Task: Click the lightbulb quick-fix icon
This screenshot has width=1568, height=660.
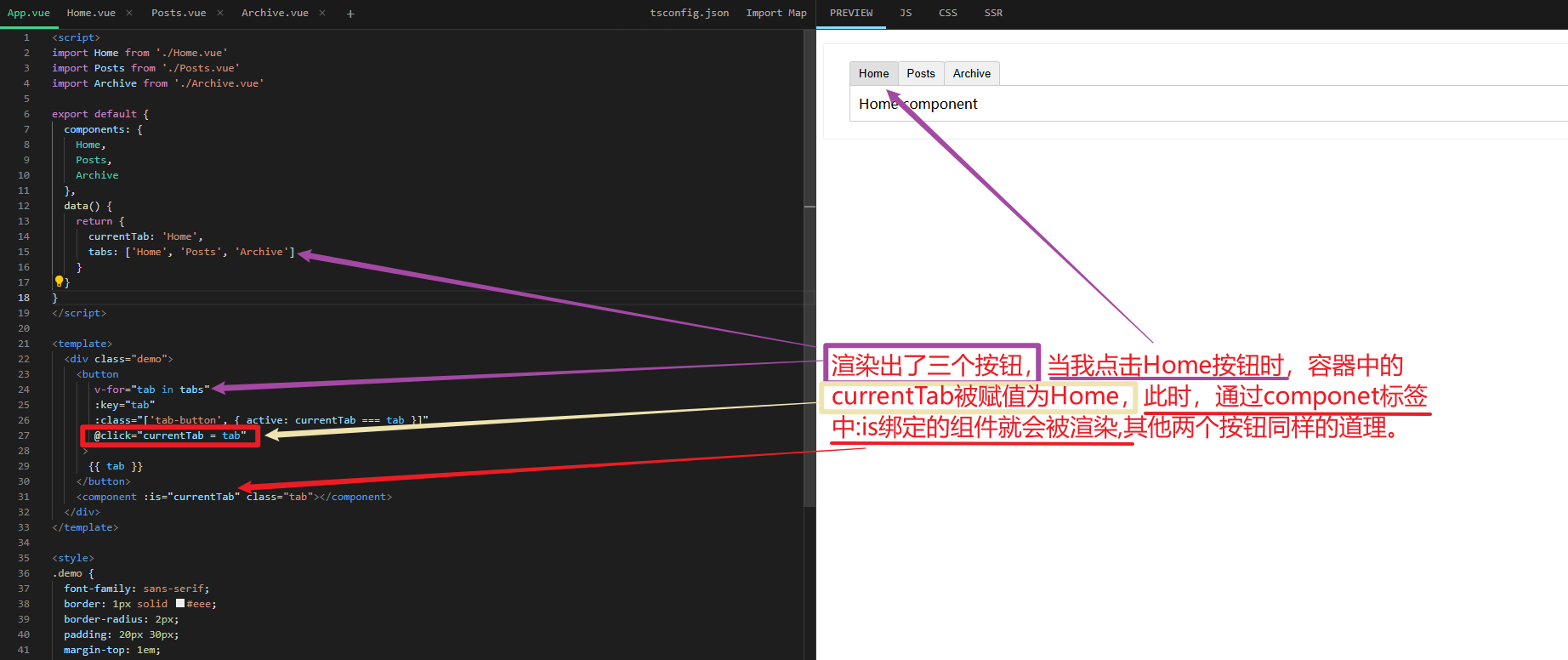Action: 60,282
